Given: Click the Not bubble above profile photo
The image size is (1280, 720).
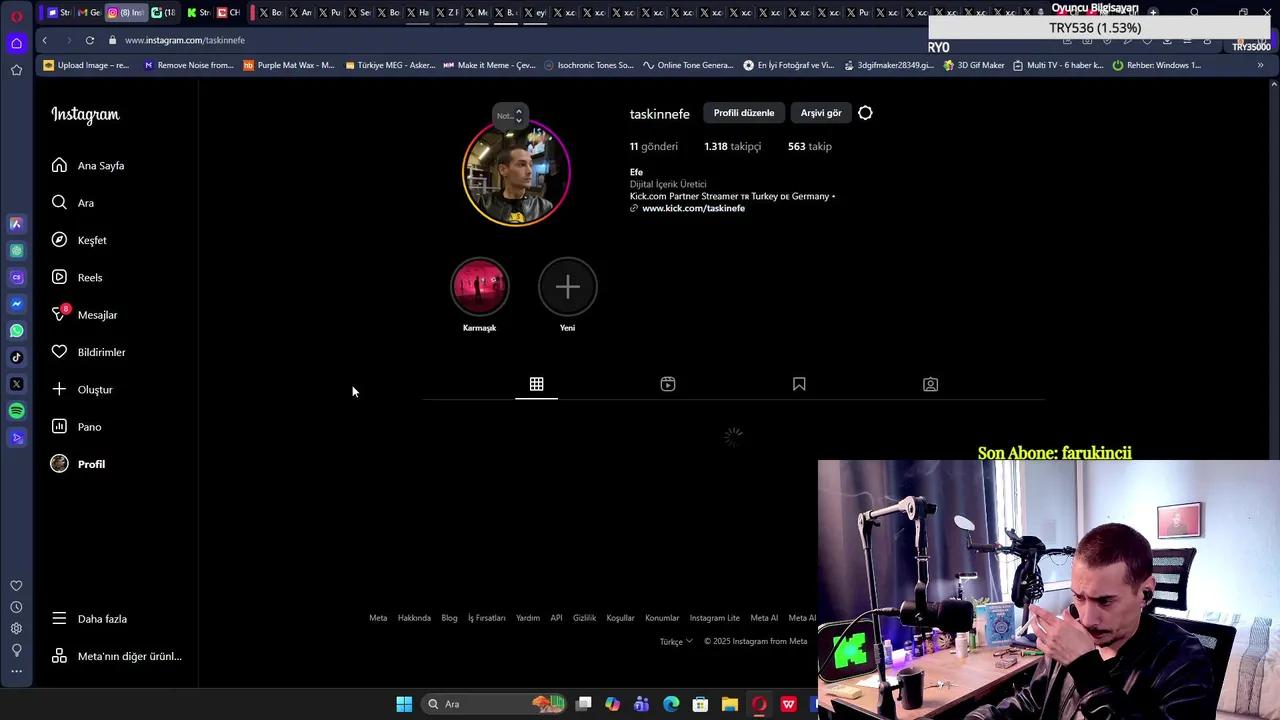Looking at the screenshot, I should point(510,116).
